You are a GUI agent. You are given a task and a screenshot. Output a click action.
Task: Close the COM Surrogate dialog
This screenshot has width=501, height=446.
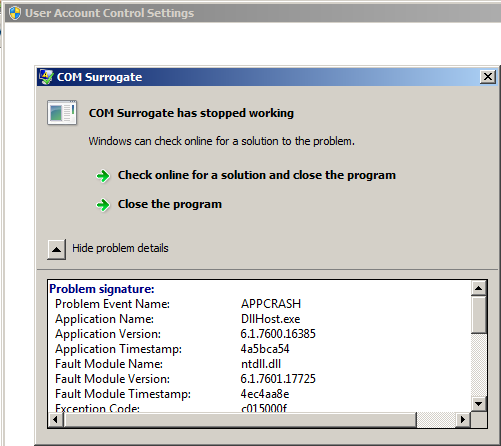pyautogui.click(x=488, y=77)
